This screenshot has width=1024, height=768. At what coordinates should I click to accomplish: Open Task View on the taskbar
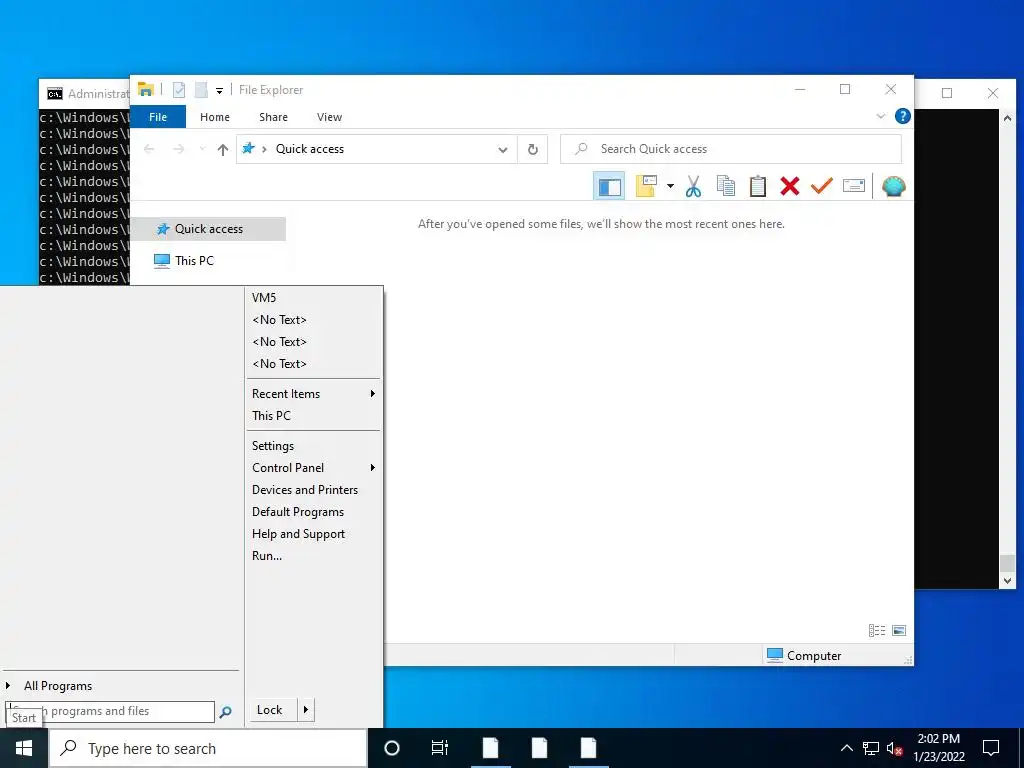(x=440, y=748)
